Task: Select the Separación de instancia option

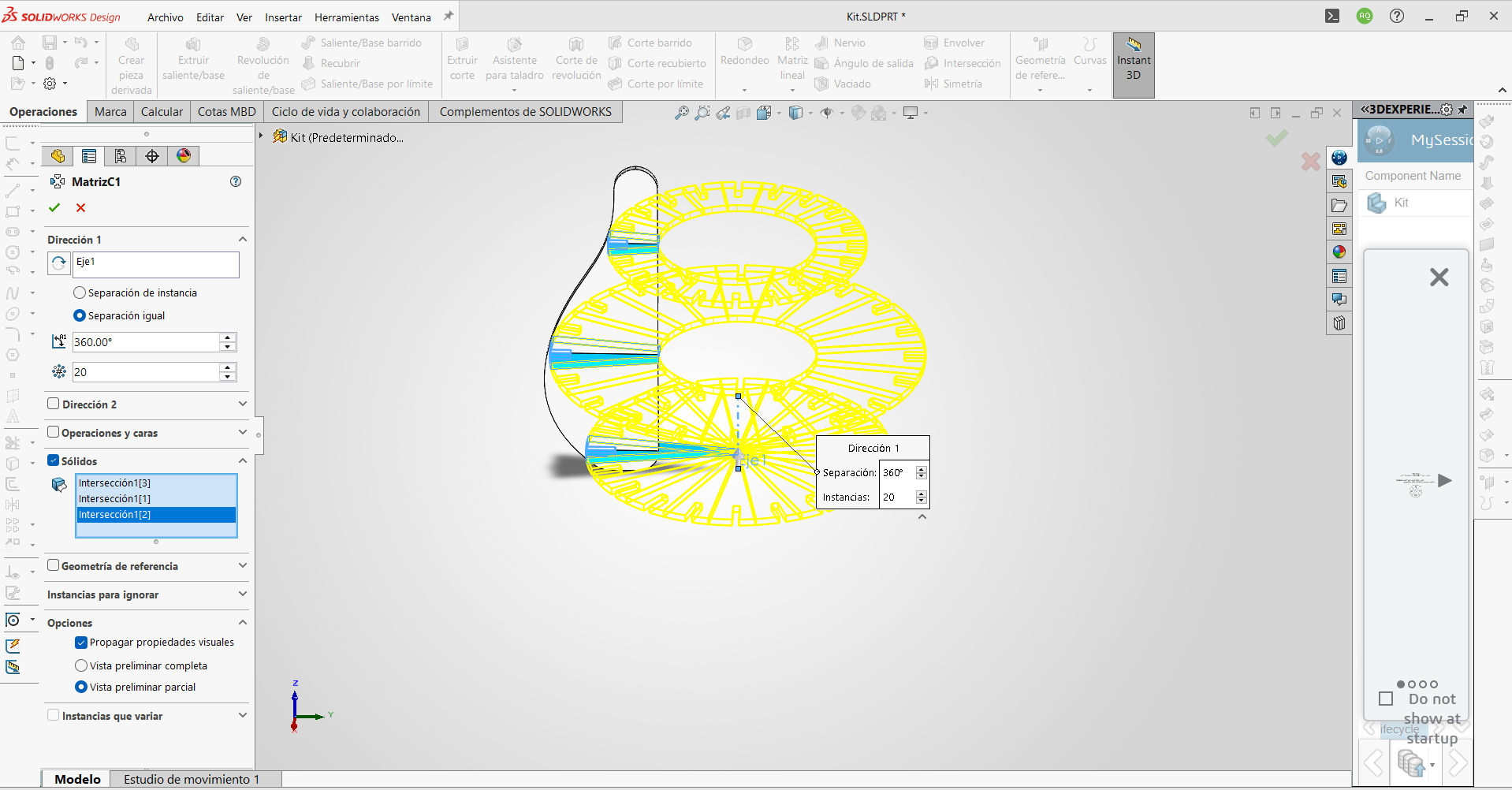Action: [x=80, y=293]
